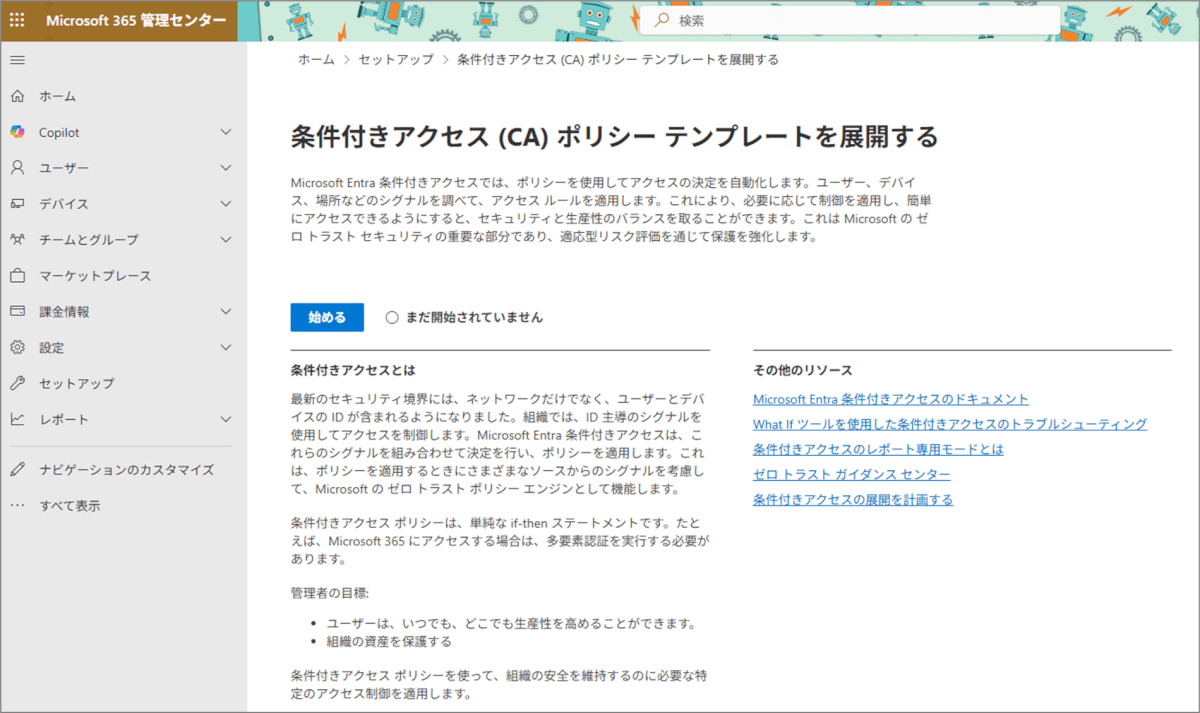
Task: Click the チームとグループ people icon
Action: (17, 240)
